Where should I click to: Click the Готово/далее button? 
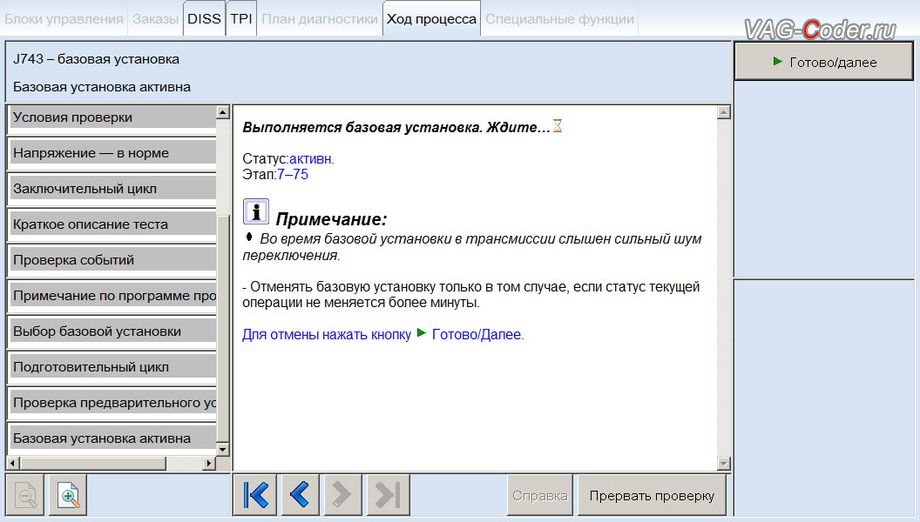click(824, 62)
